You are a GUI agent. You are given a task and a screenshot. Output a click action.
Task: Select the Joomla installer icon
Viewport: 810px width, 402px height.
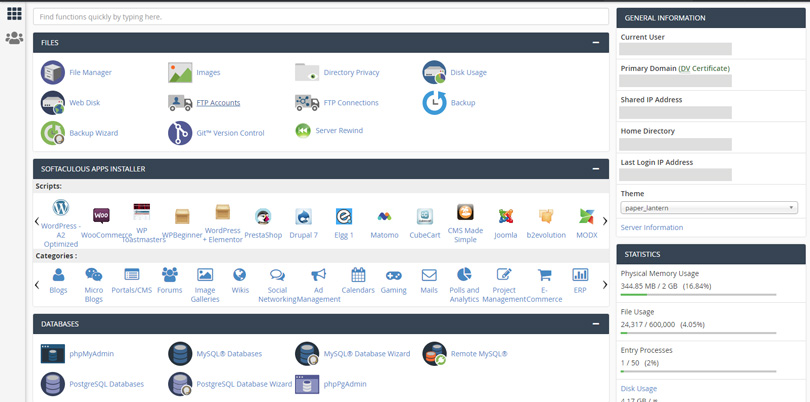point(506,217)
